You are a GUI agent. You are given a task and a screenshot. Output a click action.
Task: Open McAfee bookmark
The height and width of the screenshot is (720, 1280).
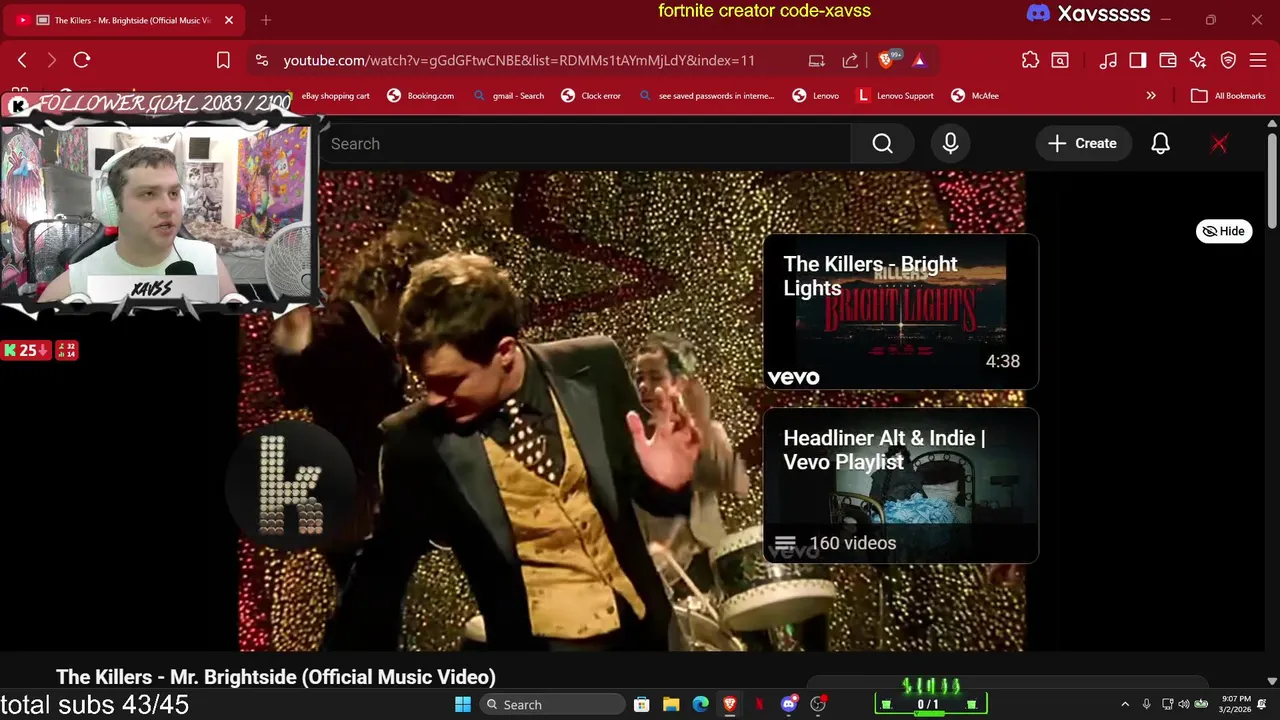[x=975, y=96]
